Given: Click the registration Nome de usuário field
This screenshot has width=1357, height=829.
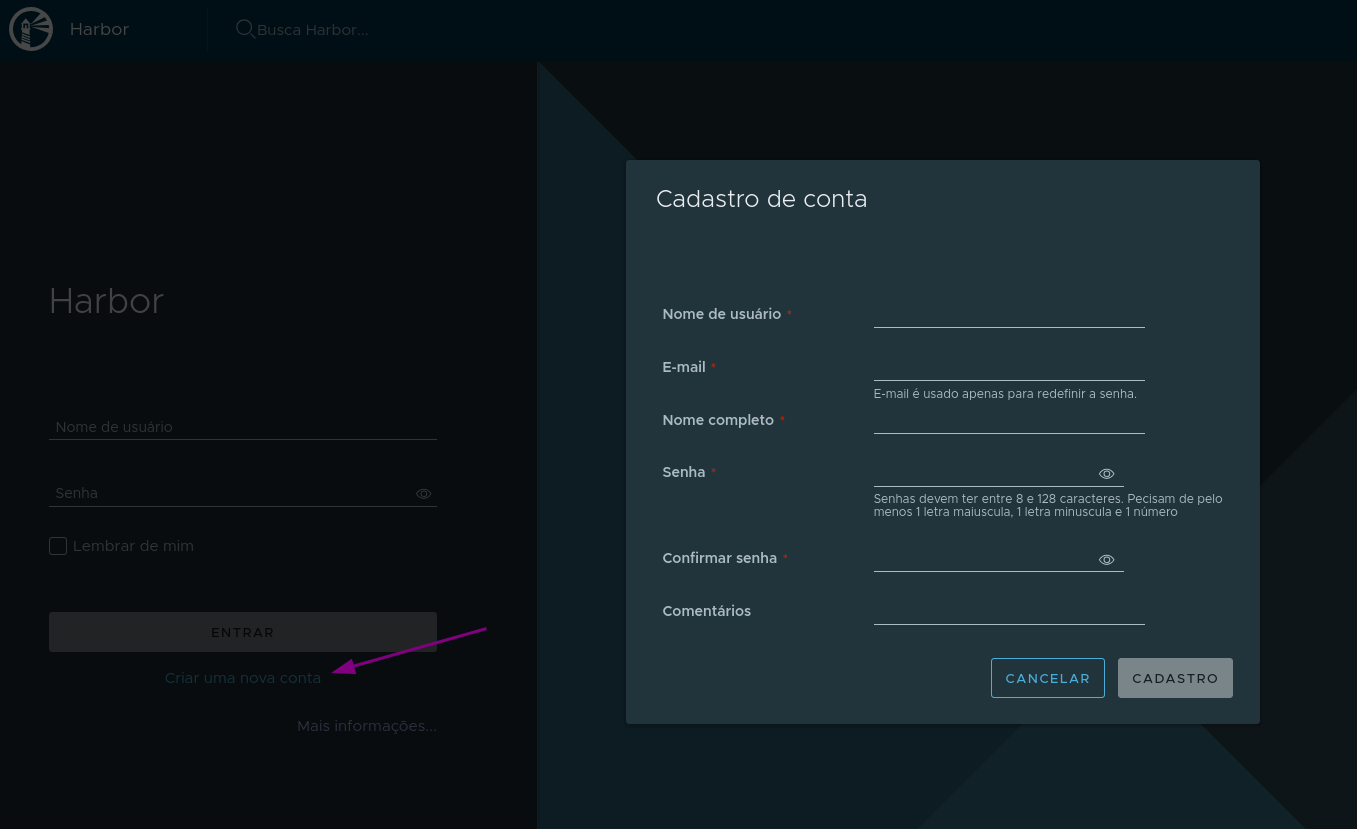Looking at the screenshot, I should click(x=1008, y=315).
